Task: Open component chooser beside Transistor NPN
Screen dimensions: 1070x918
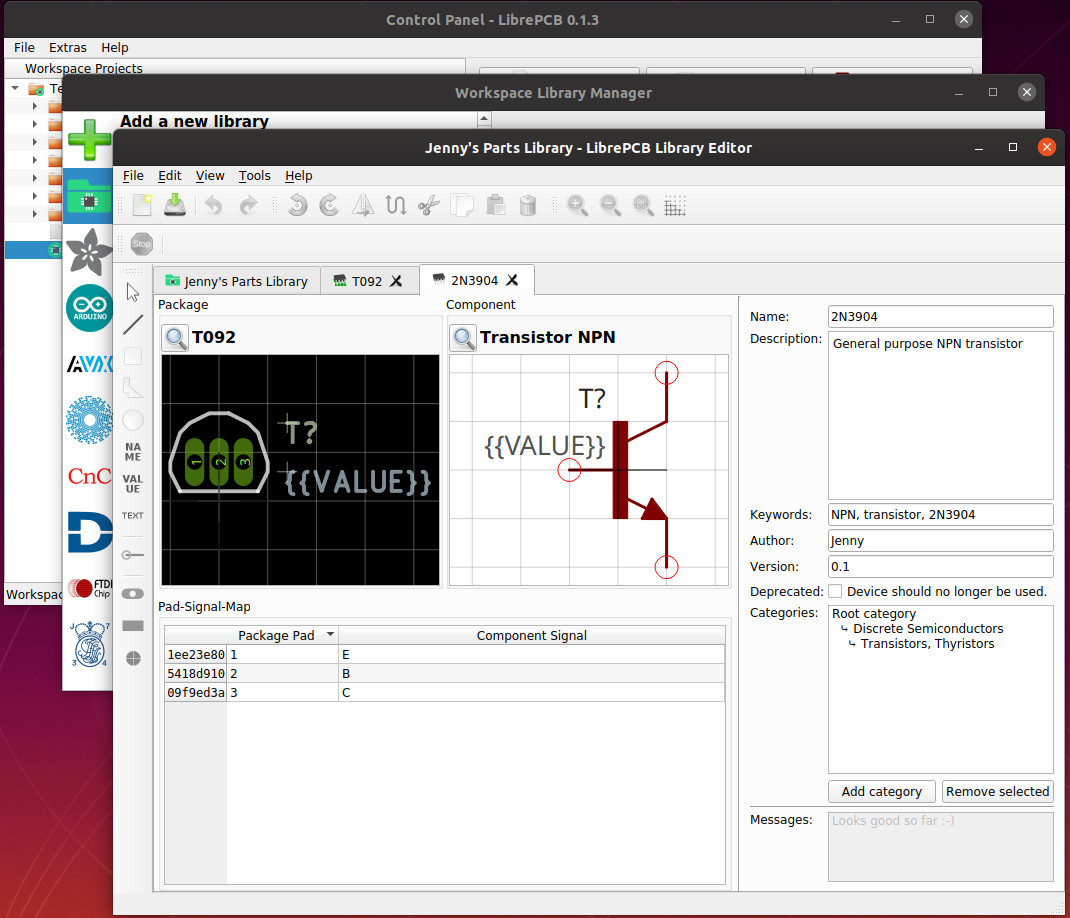Action: click(x=463, y=338)
